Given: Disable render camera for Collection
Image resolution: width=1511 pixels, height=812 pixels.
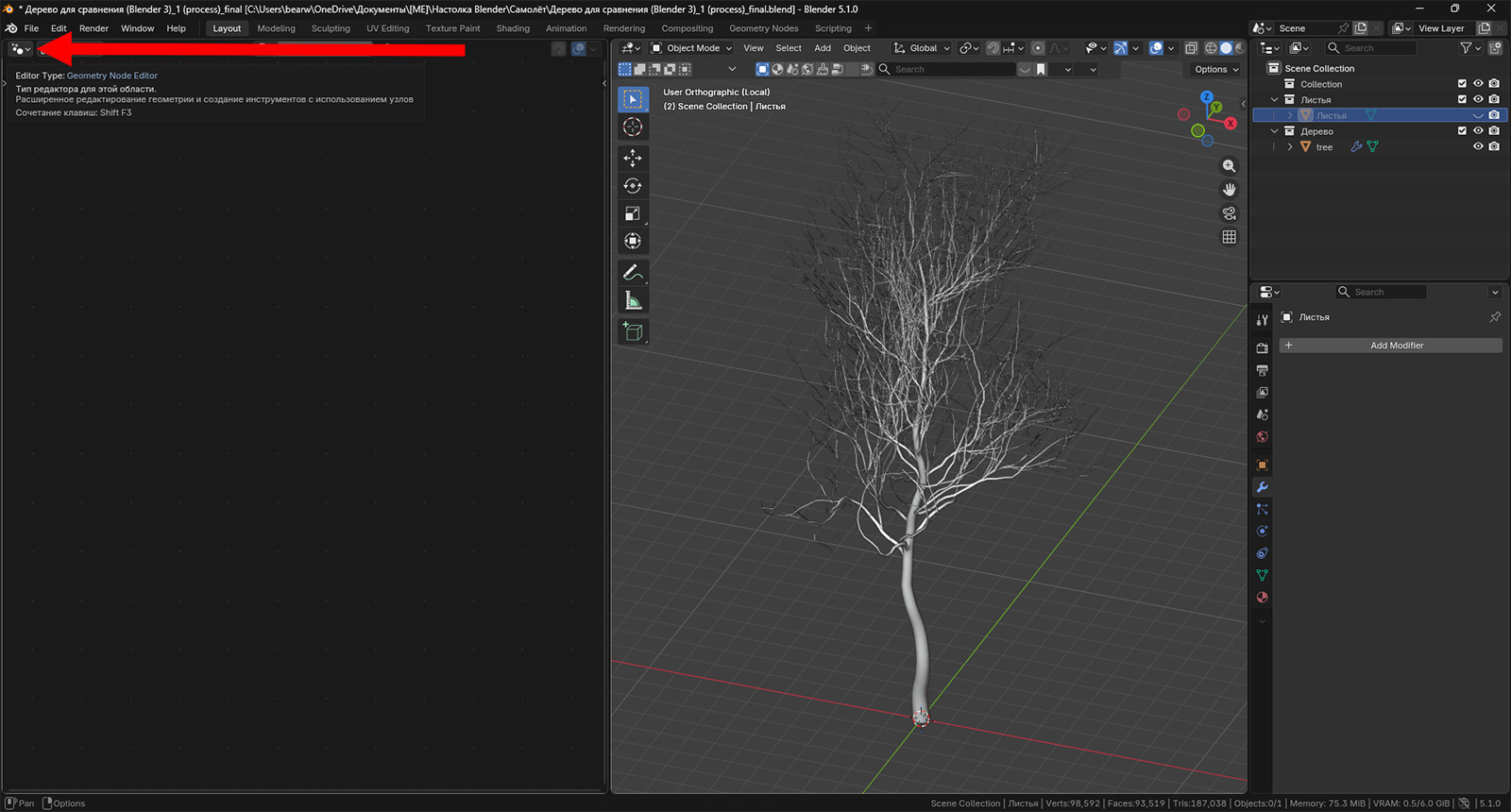Looking at the screenshot, I should tap(1494, 84).
